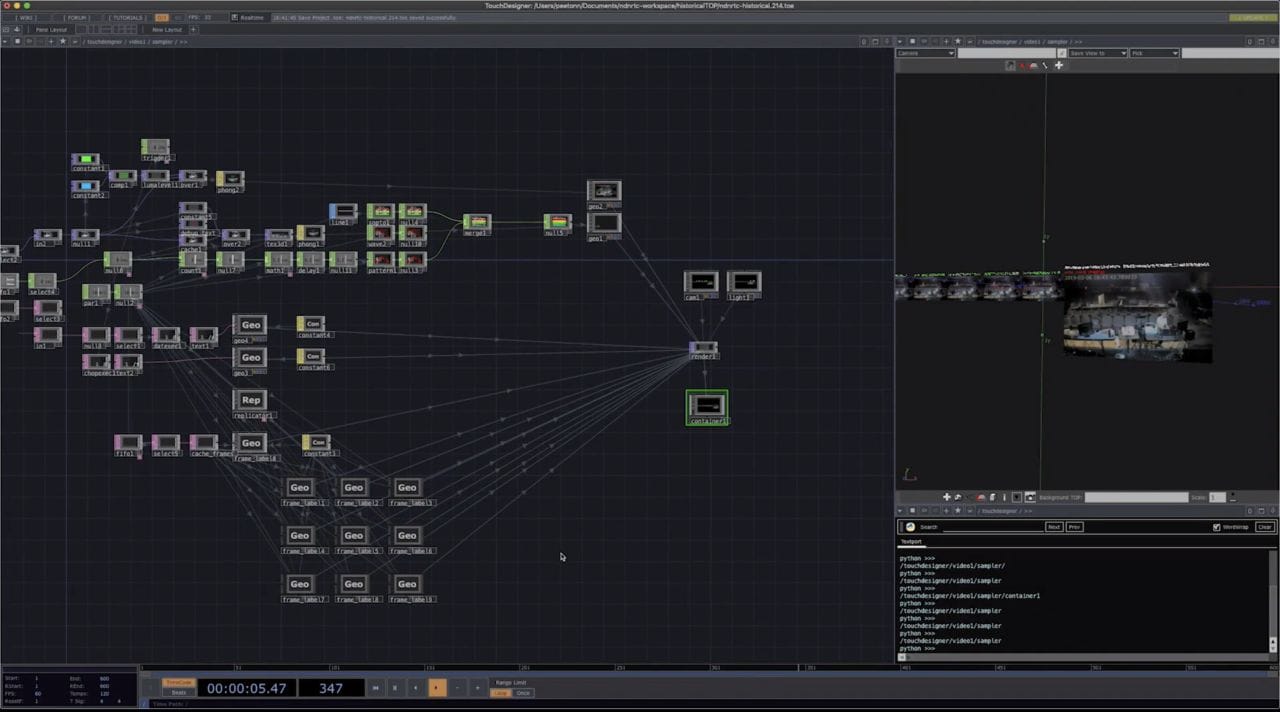
Task: Select the Textport tab
Action: tap(912, 542)
